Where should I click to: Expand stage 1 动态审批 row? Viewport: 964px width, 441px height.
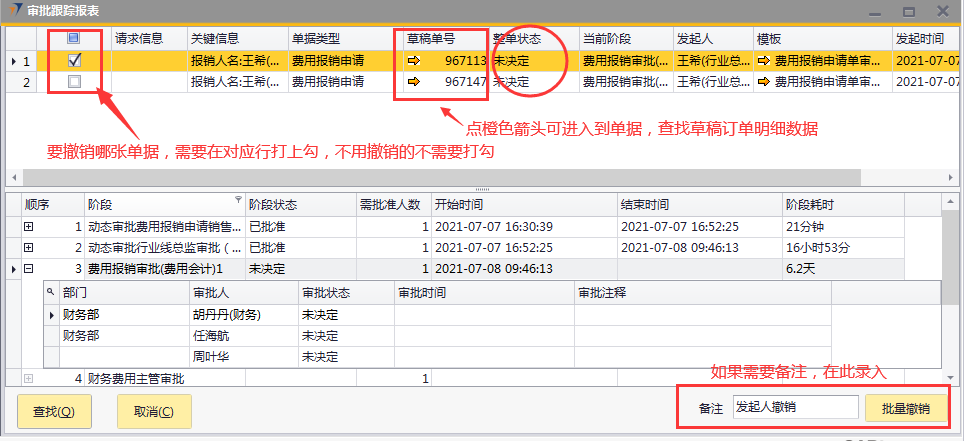pos(29,227)
